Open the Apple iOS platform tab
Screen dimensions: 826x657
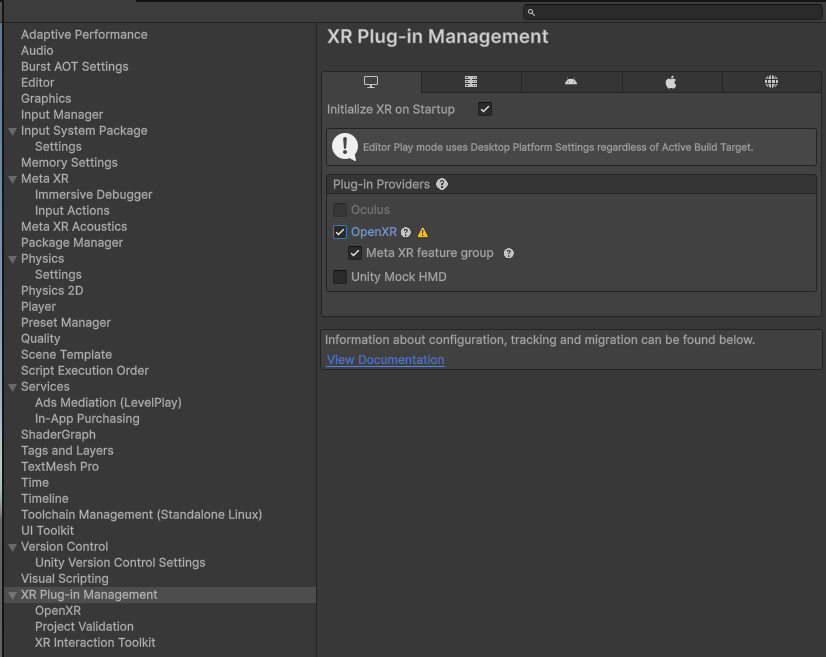(x=671, y=82)
